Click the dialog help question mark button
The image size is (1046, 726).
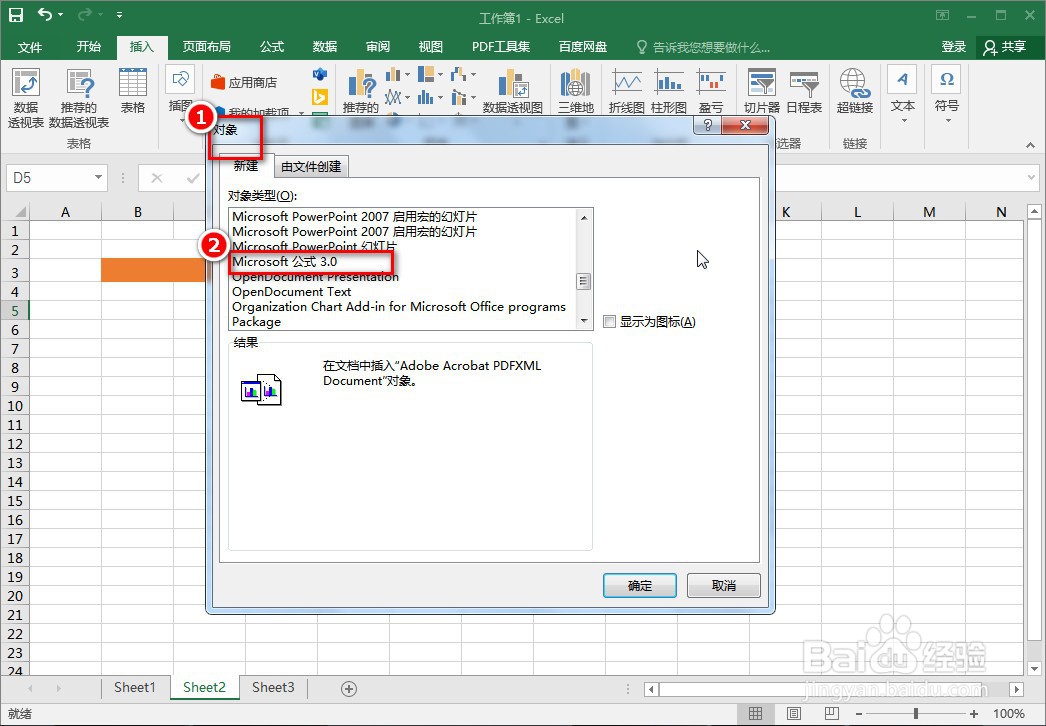point(707,125)
